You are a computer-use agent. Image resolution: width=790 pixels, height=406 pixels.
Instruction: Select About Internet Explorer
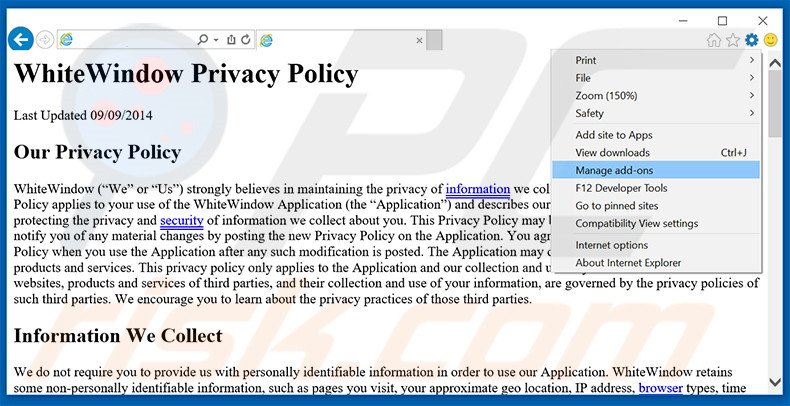[656, 263]
